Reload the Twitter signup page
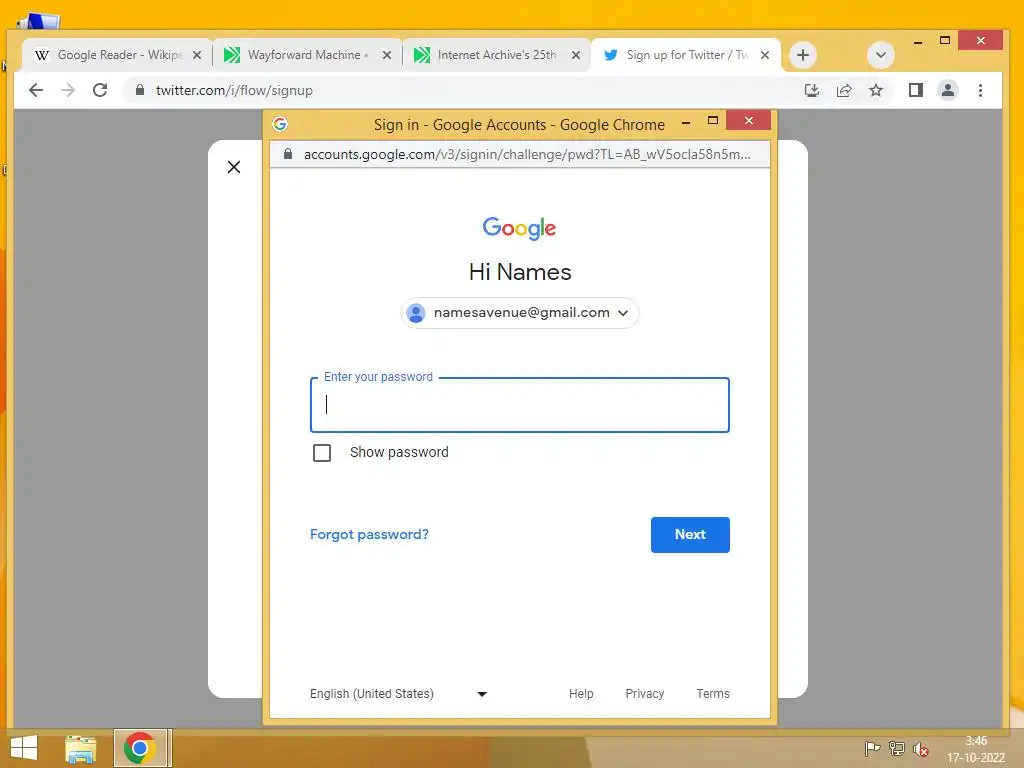The image size is (1024, 768). (x=100, y=90)
